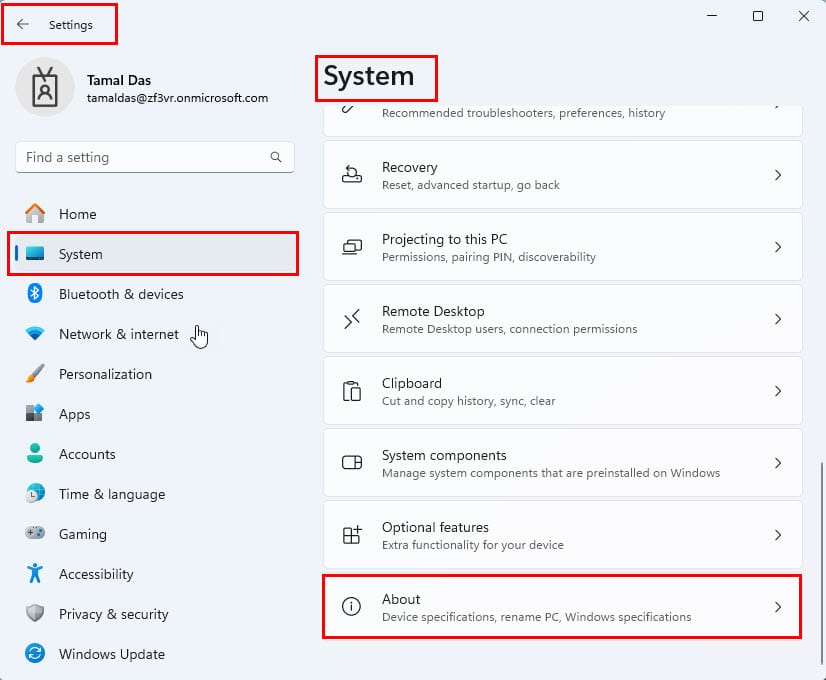Click the paintbrush Personalization icon

(x=35, y=373)
